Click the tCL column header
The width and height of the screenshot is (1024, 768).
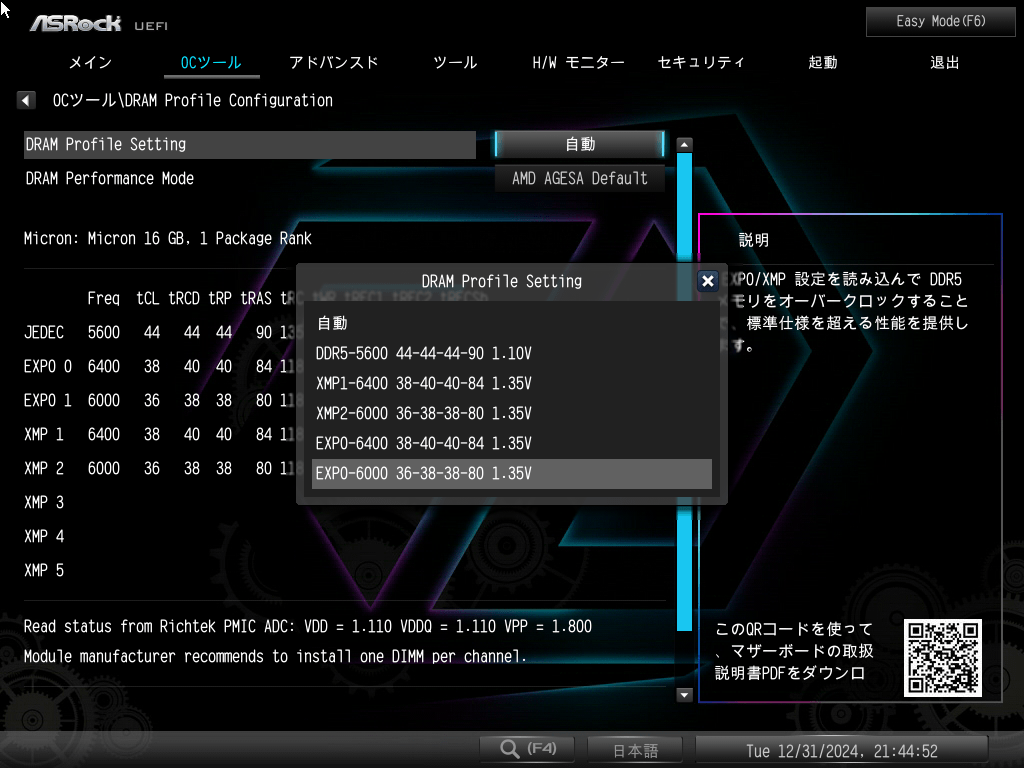coord(148,298)
